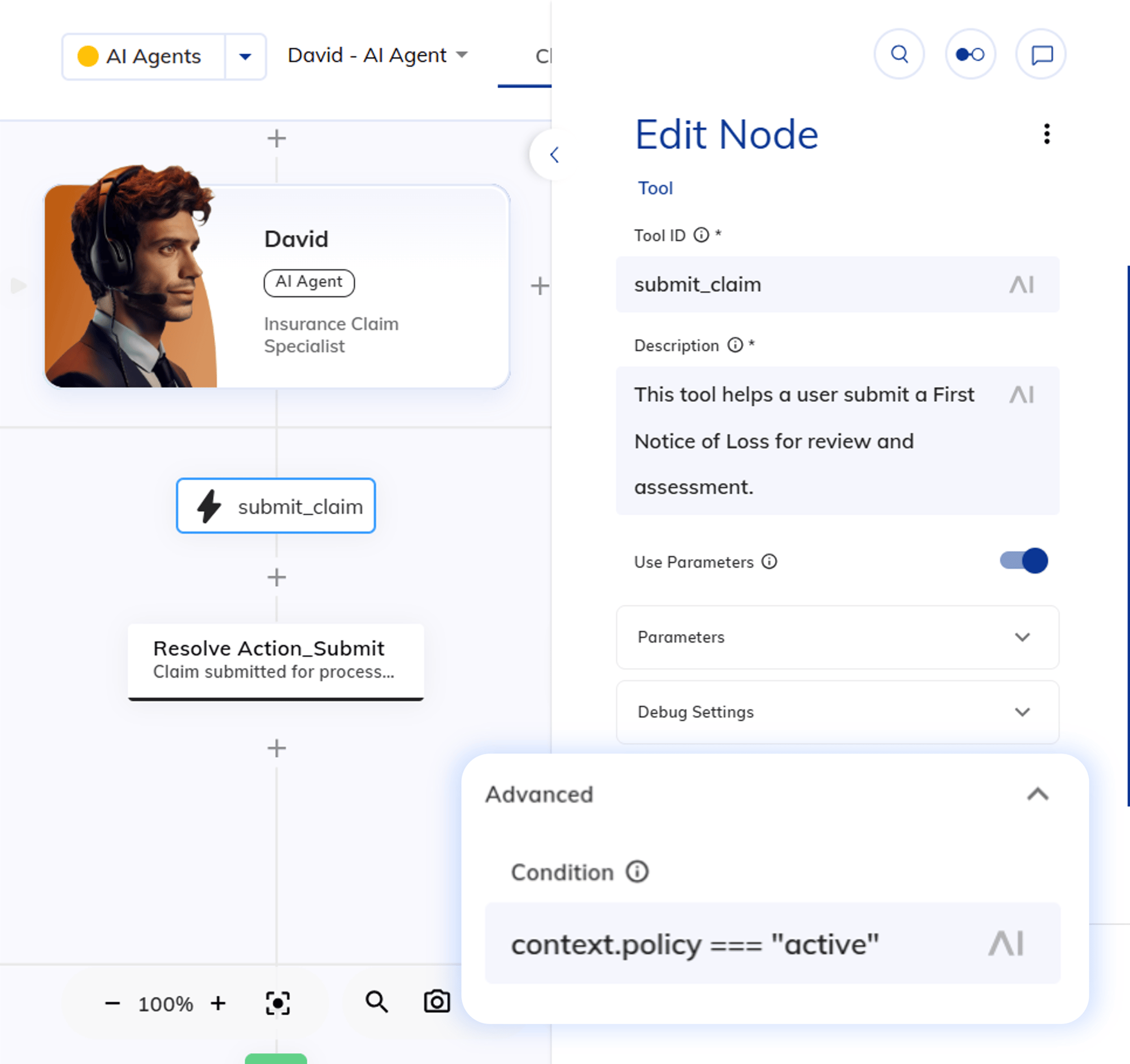Click AI icon in Tool ID field
The height and width of the screenshot is (1064, 1130).
click(1021, 285)
